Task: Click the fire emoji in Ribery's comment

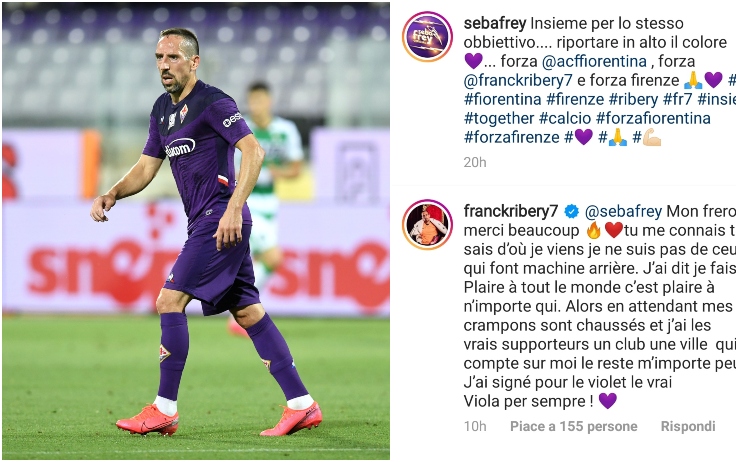Action: pos(594,231)
